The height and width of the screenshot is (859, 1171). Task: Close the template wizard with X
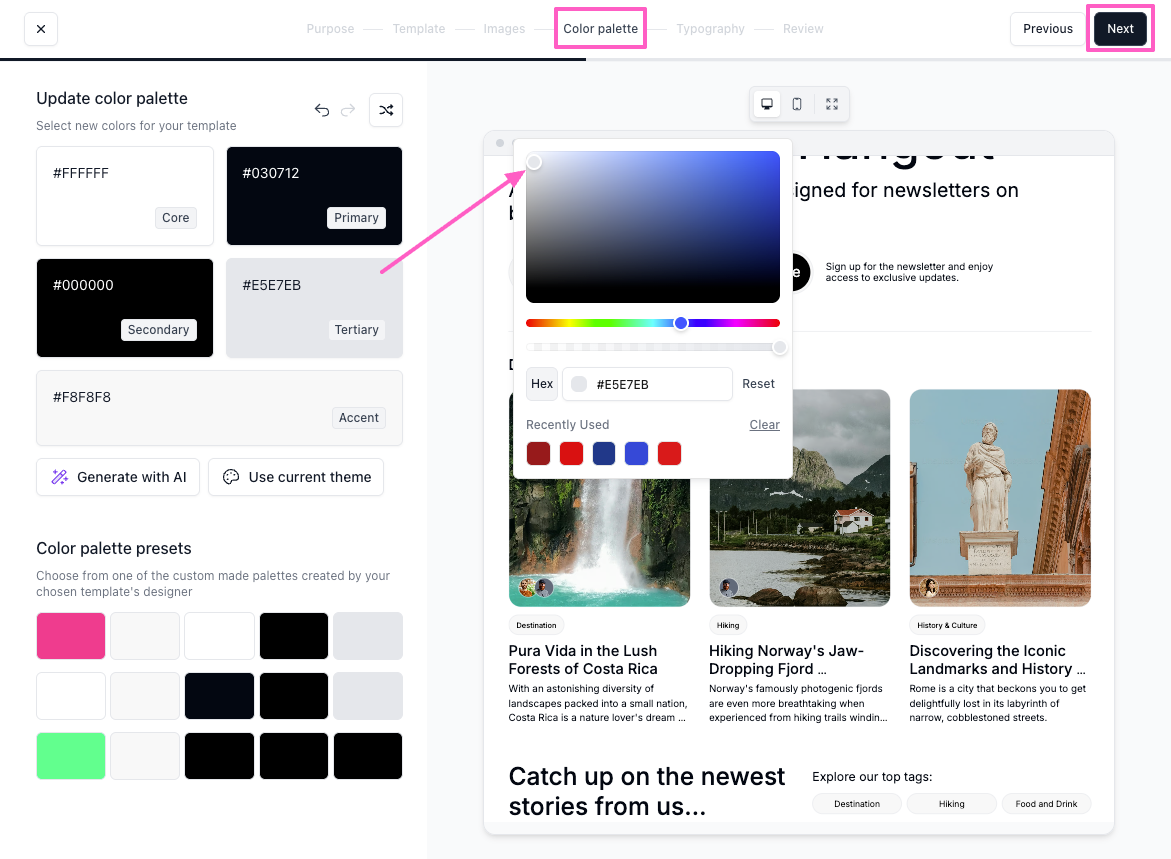pyautogui.click(x=41, y=29)
